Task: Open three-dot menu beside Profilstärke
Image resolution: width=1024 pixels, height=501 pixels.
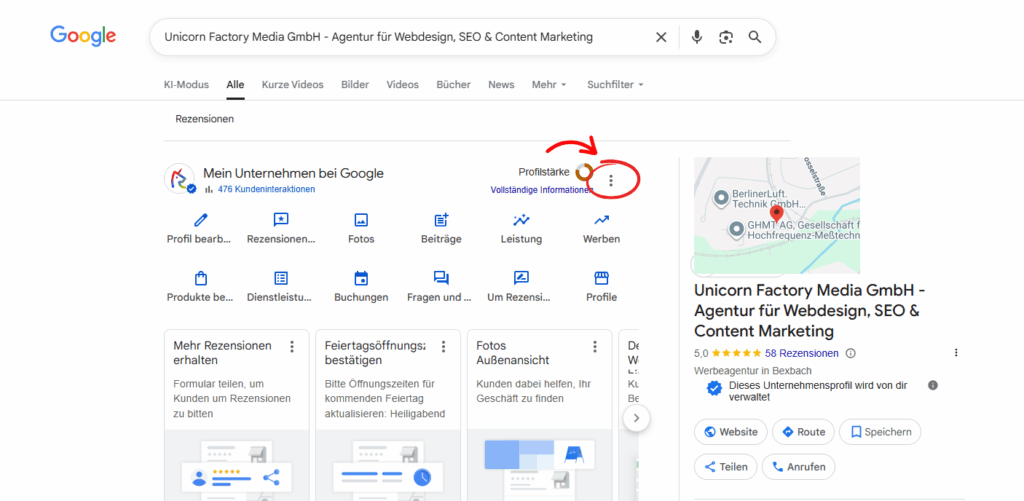Action: pos(611,180)
